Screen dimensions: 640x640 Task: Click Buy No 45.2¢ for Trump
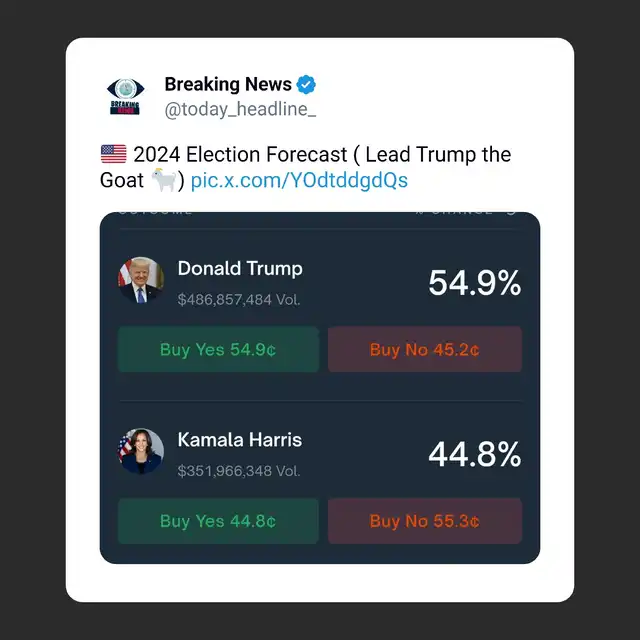pos(425,349)
